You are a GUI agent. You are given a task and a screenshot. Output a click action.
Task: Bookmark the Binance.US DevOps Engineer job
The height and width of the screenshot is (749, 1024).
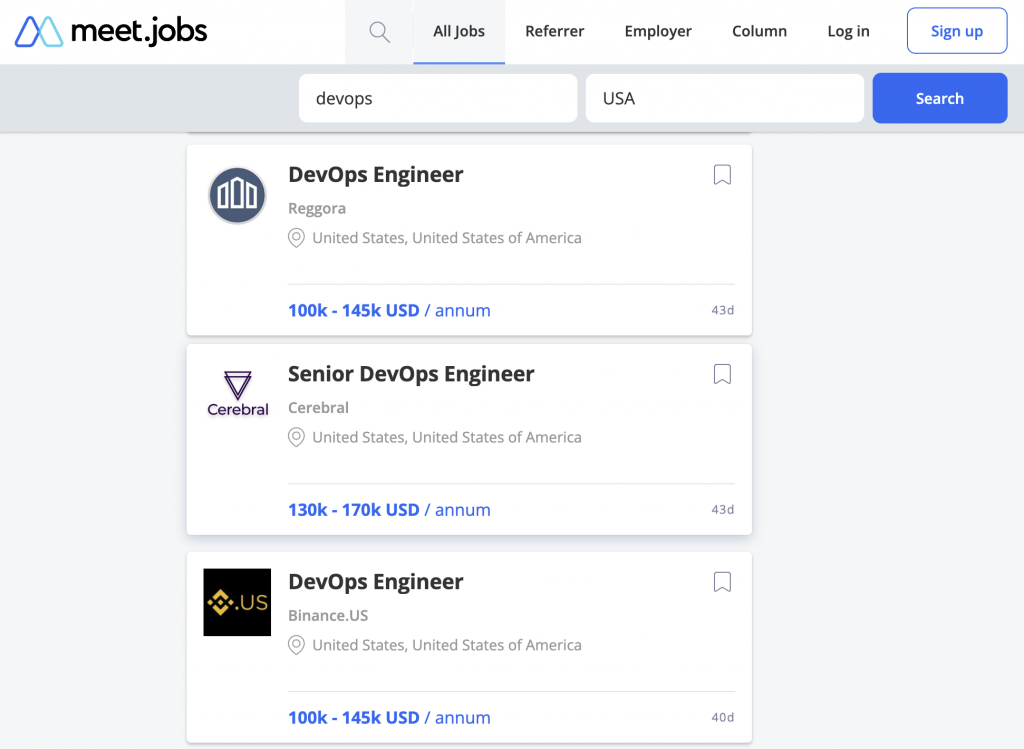point(722,581)
